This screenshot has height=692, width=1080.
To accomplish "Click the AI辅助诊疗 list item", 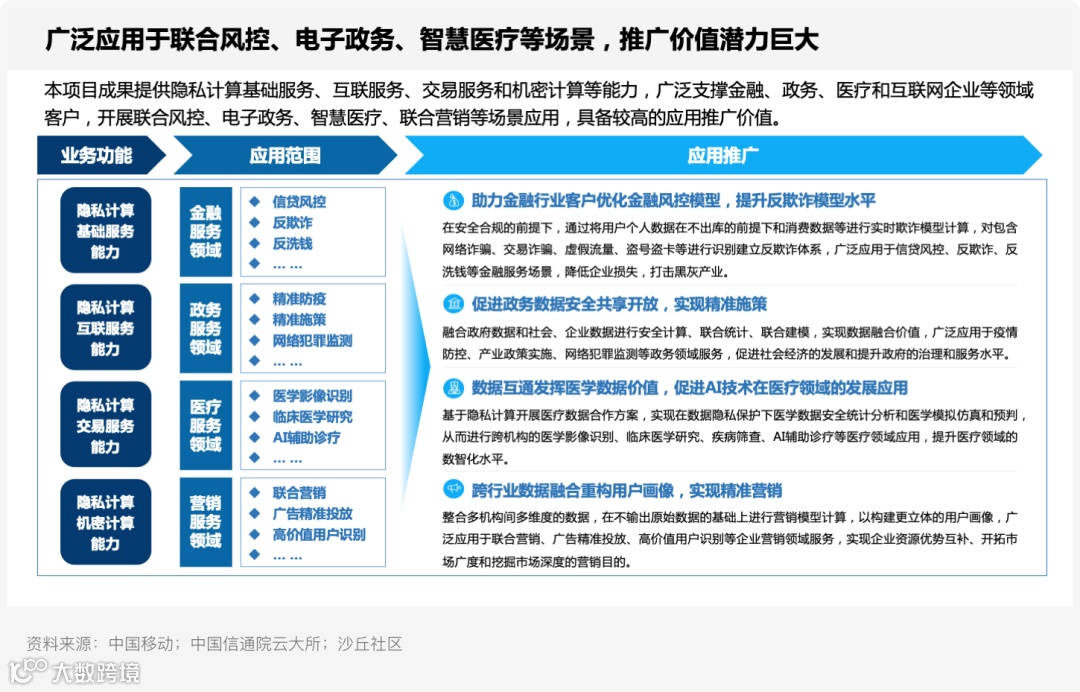I will 306,437.
